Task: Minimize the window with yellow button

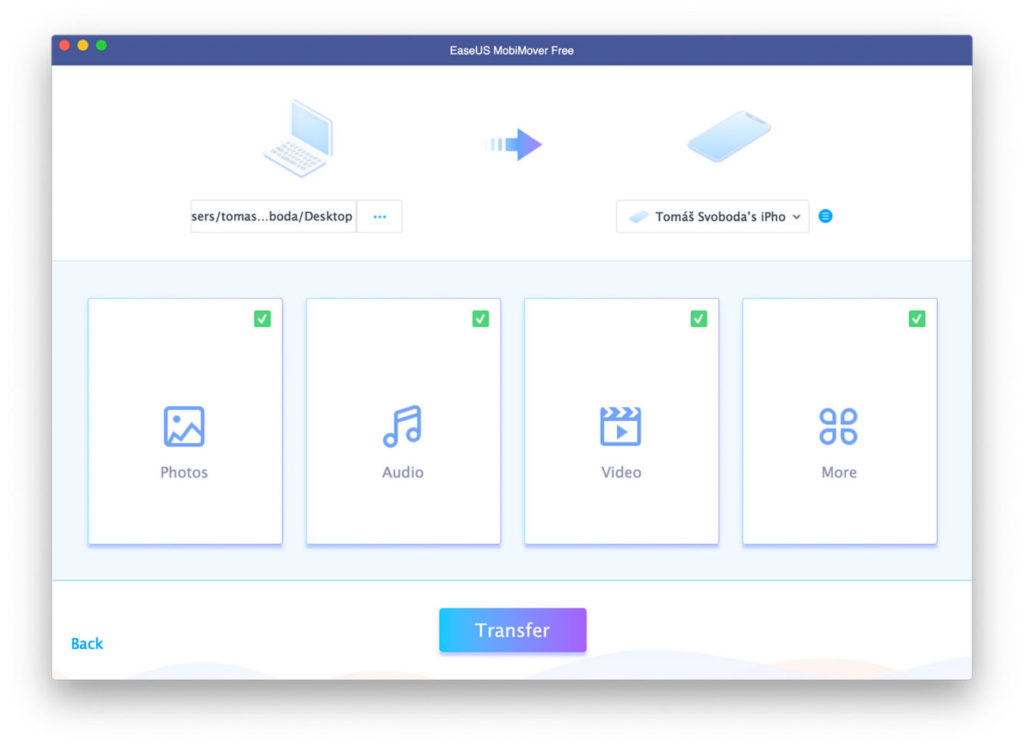Action: (x=83, y=45)
